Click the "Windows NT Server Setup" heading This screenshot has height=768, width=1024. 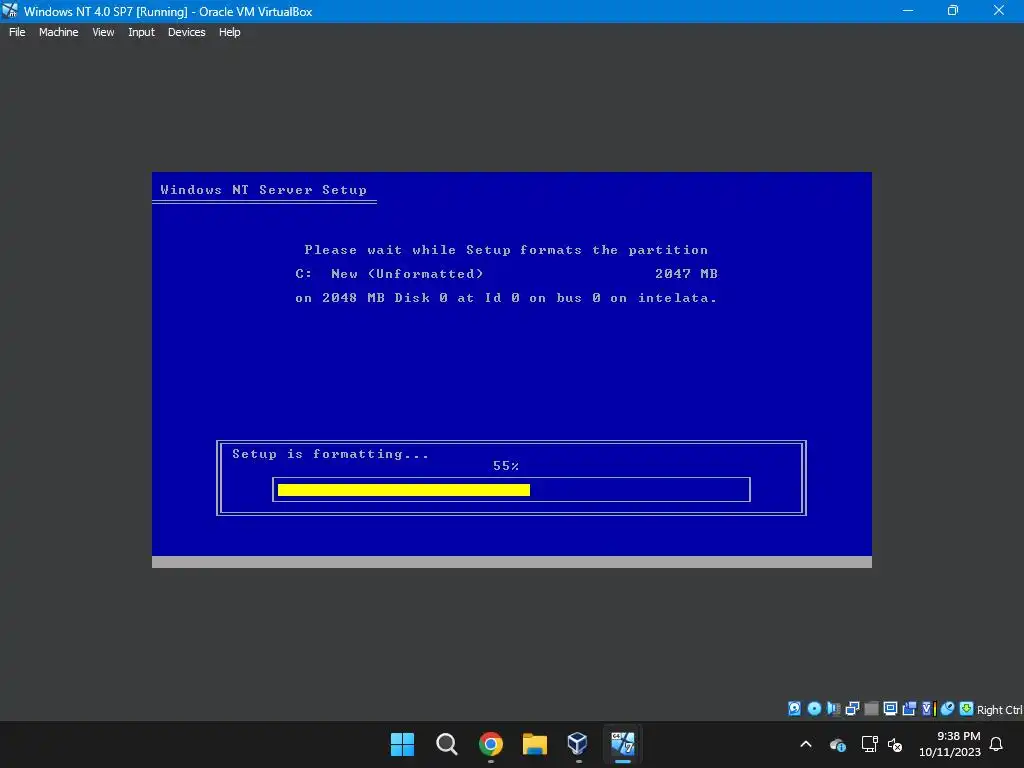(x=263, y=189)
